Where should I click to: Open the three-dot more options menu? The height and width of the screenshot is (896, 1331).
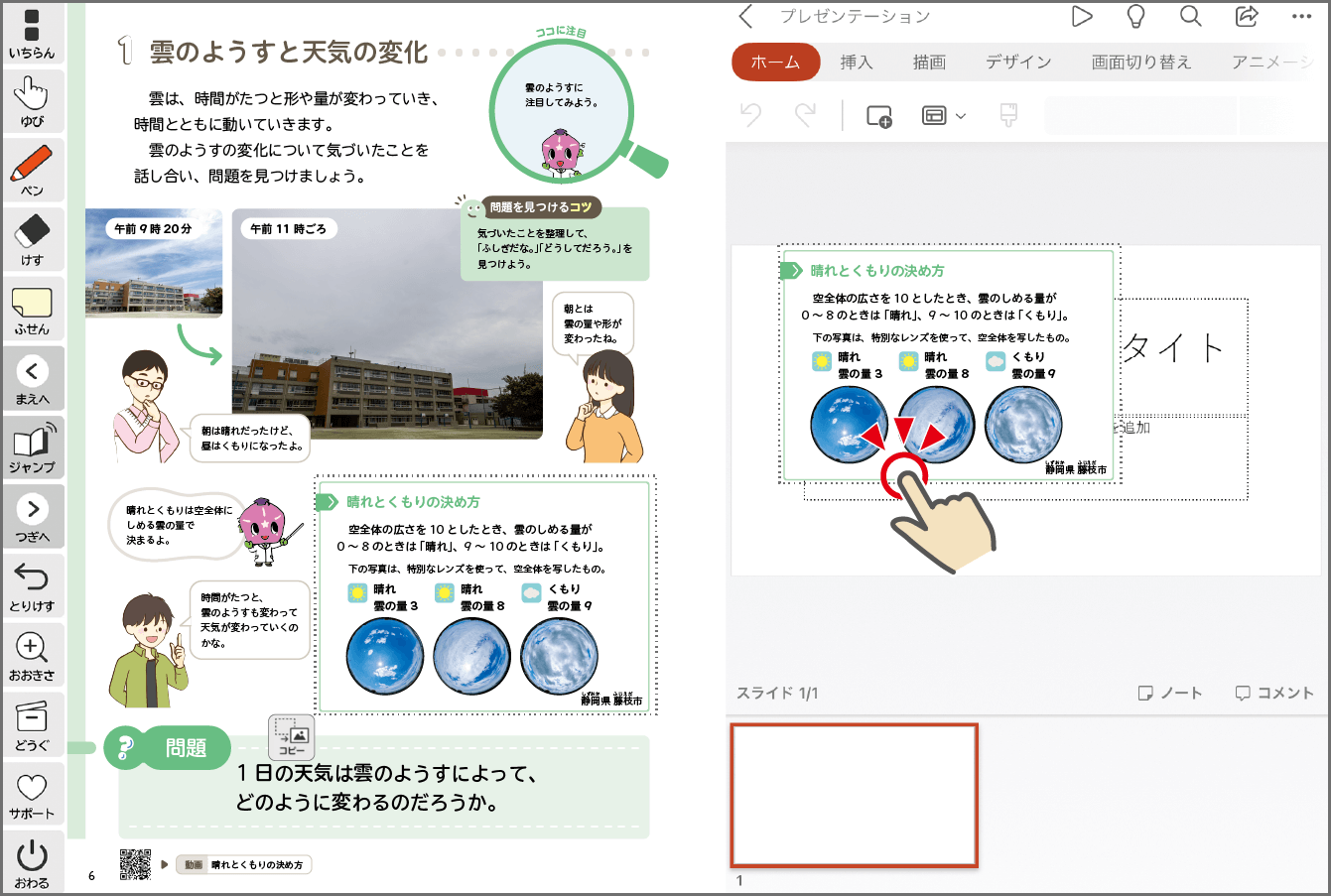1302,17
